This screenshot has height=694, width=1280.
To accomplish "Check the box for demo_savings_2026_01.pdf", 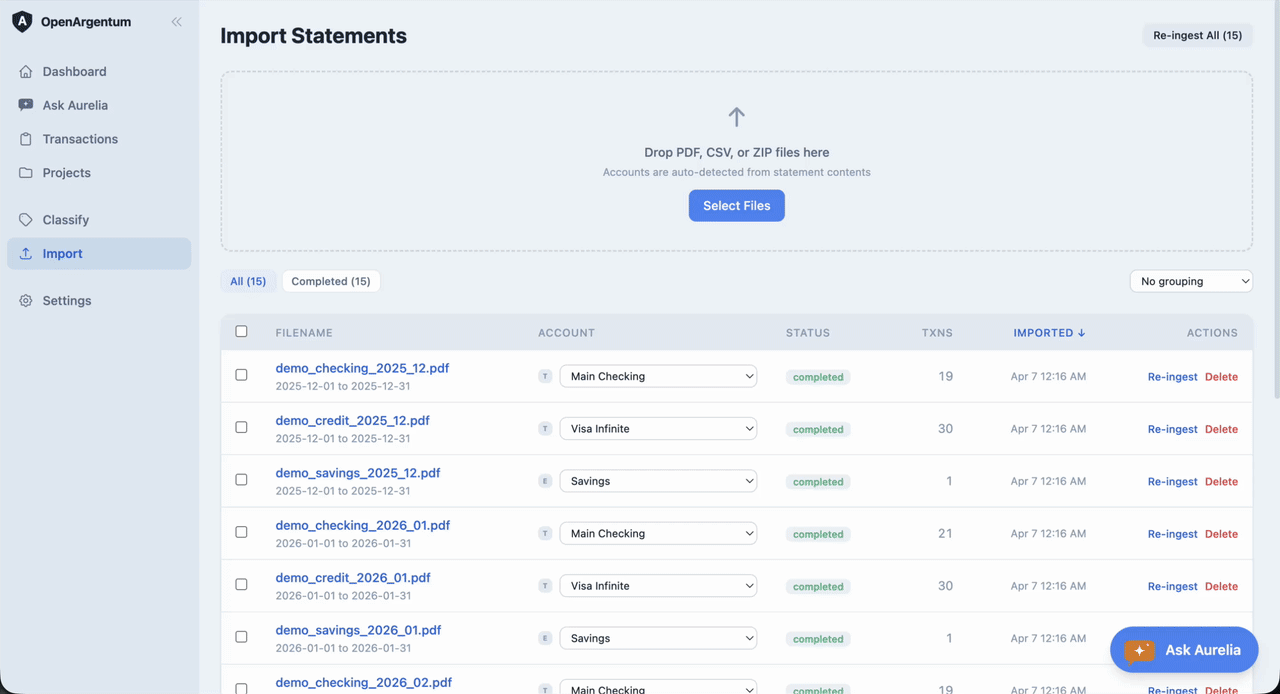I will 241,637.
